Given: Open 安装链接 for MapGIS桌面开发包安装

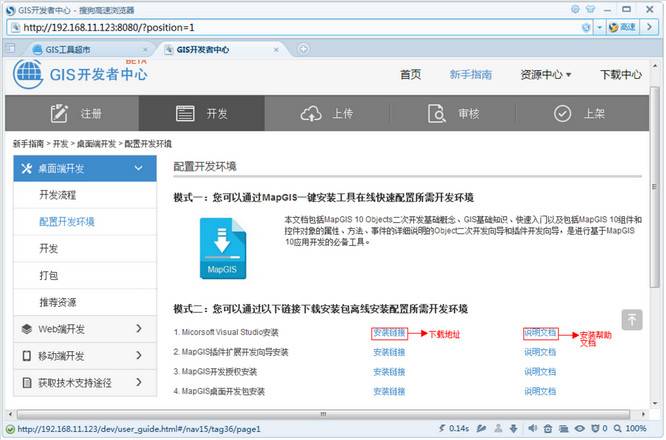Looking at the screenshot, I should (389, 391).
